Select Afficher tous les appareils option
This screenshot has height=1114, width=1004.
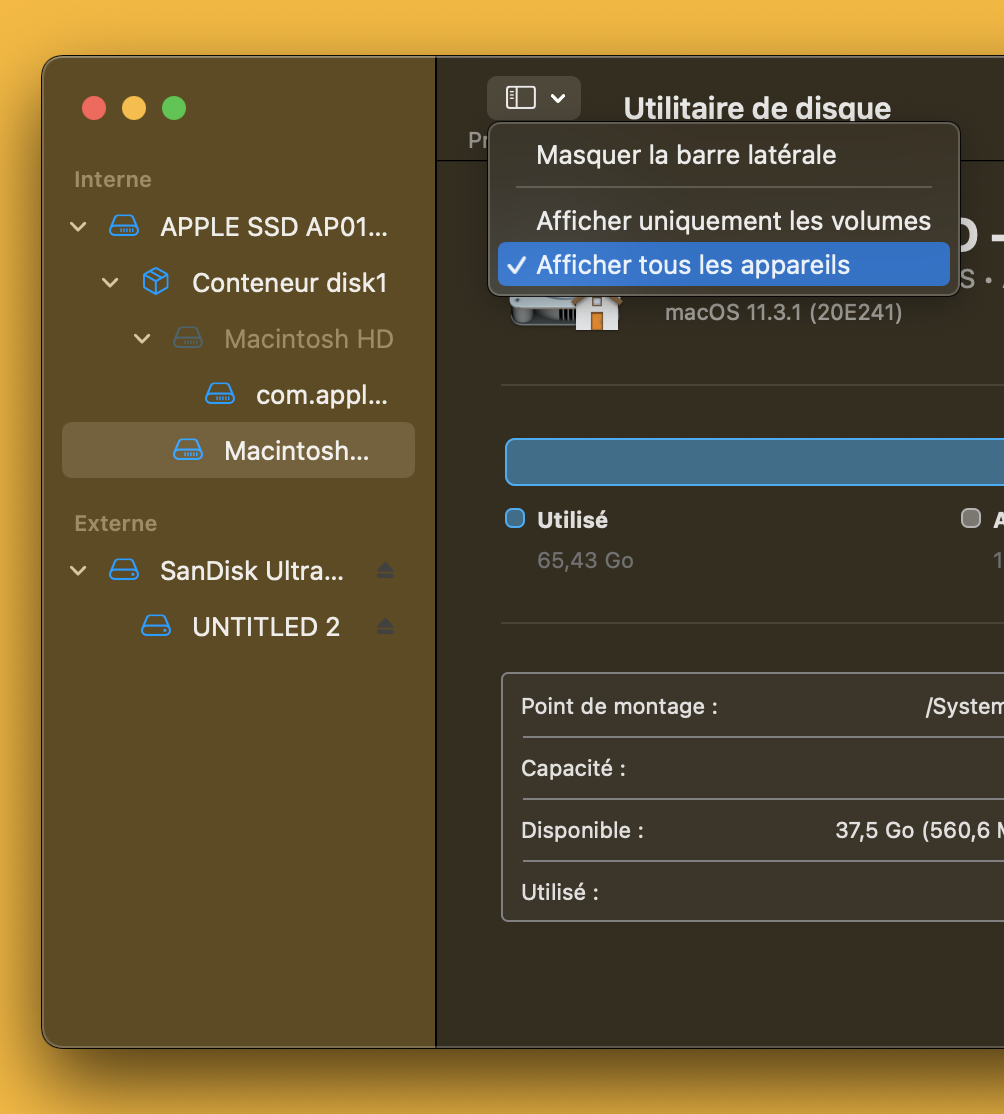click(693, 265)
